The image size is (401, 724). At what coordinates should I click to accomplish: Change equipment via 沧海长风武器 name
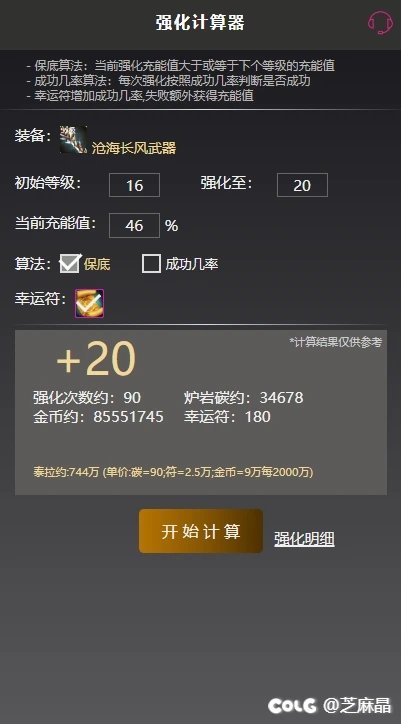[134, 148]
